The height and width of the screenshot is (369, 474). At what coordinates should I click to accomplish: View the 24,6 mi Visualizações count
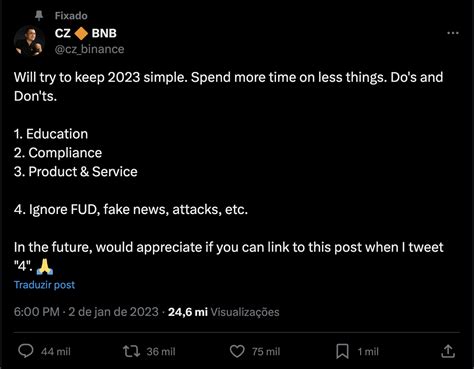click(224, 312)
